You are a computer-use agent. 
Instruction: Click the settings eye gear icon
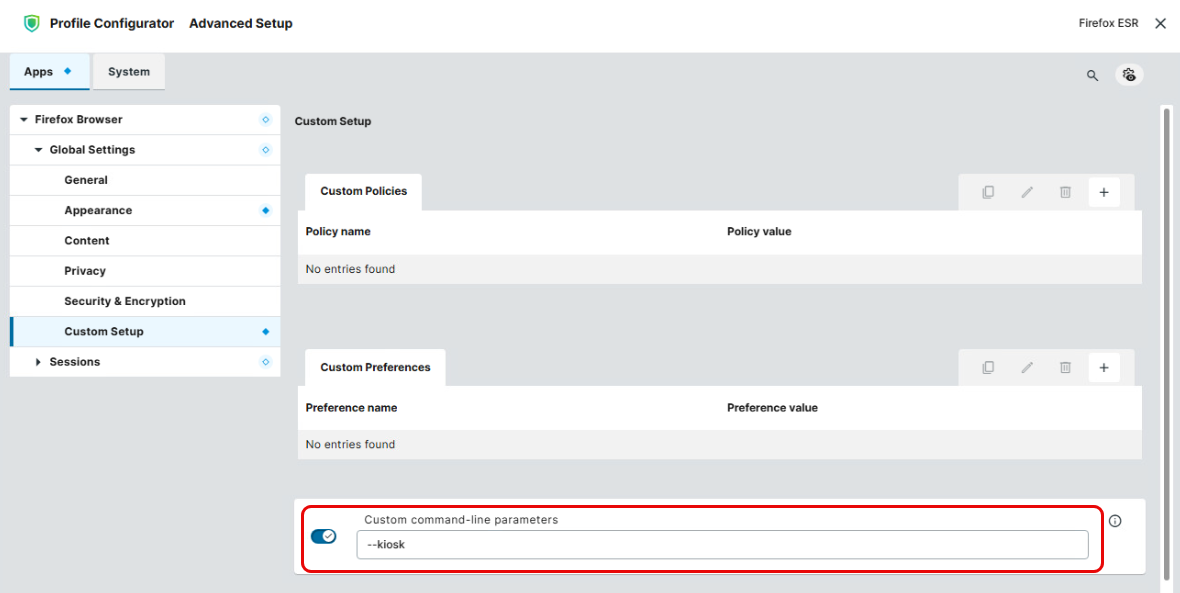pos(1129,75)
